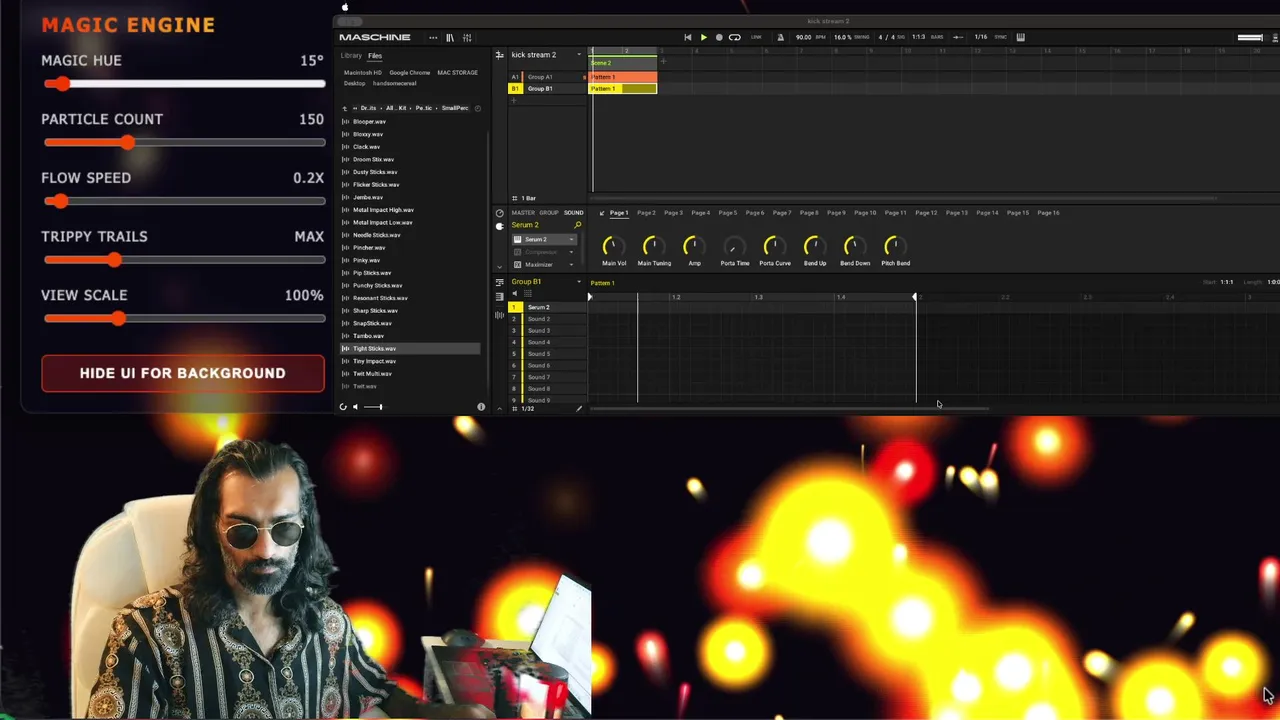Toggle the browser loop icon
This screenshot has height=720, width=1280.
[x=343, y=407]
